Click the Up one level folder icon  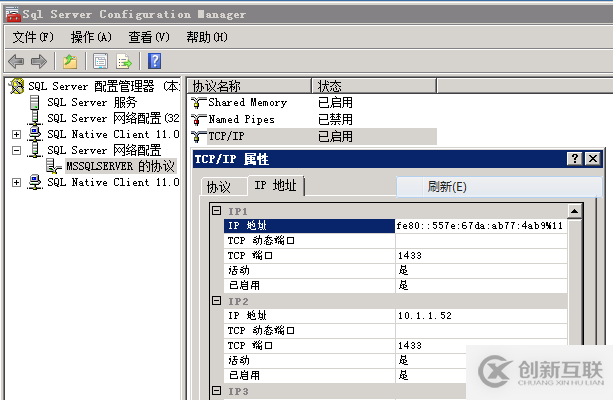click(70, 61)
